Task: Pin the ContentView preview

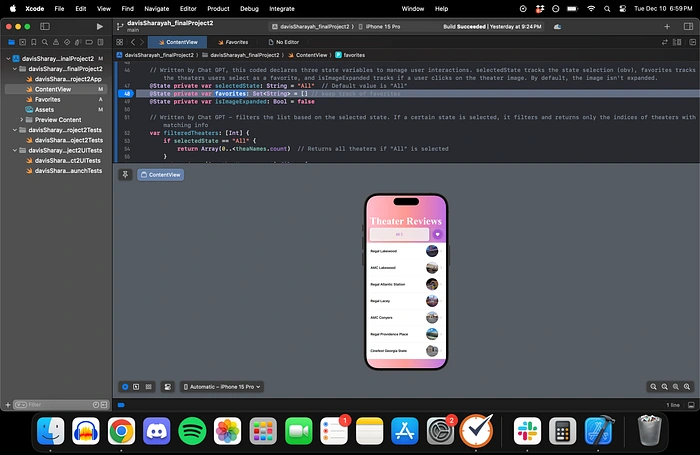Action: (x=125, y=174)
